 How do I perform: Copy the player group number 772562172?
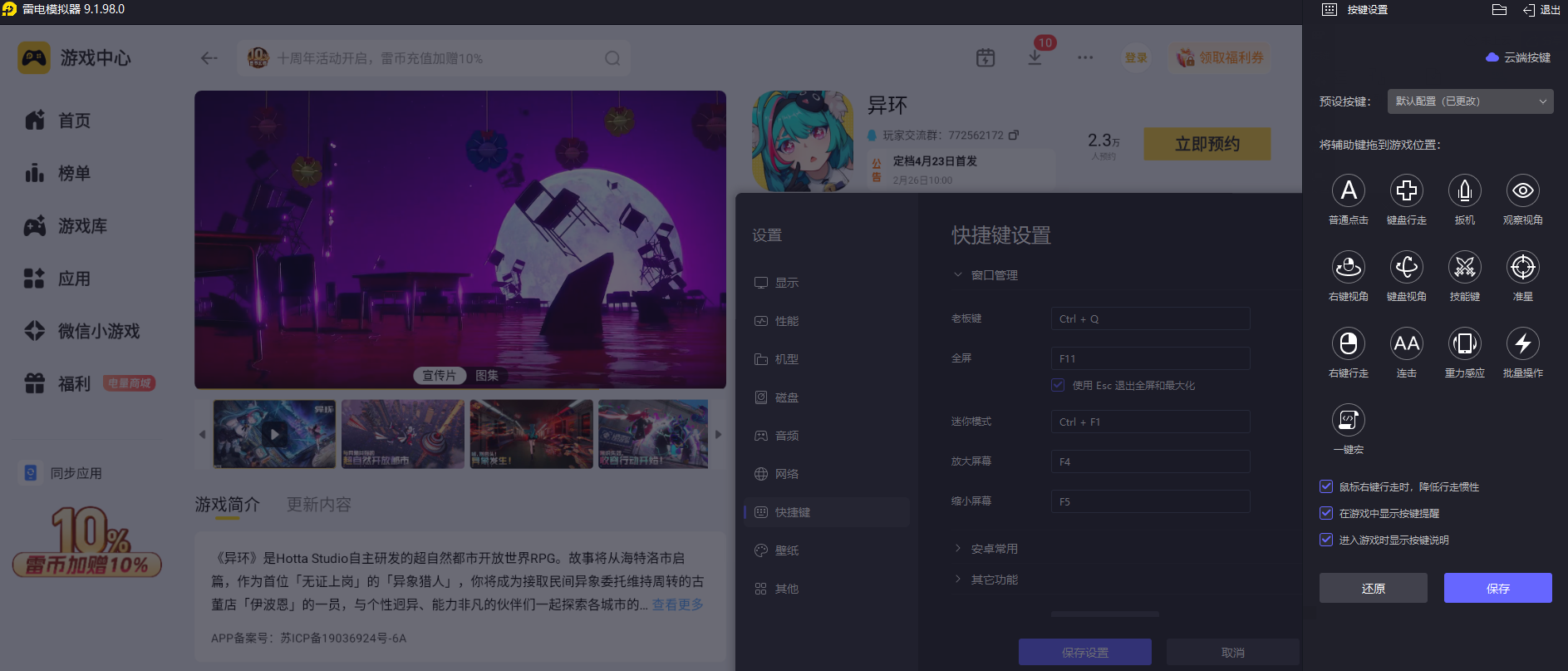tap(1014, 135)
